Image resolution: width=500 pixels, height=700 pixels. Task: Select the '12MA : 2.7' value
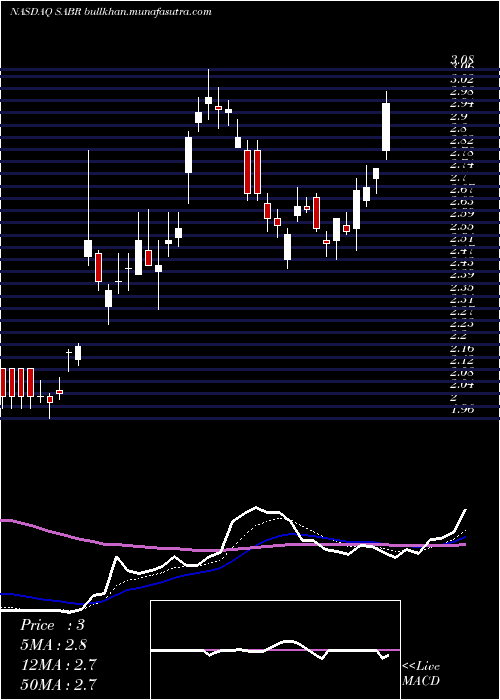click(58, 664)
